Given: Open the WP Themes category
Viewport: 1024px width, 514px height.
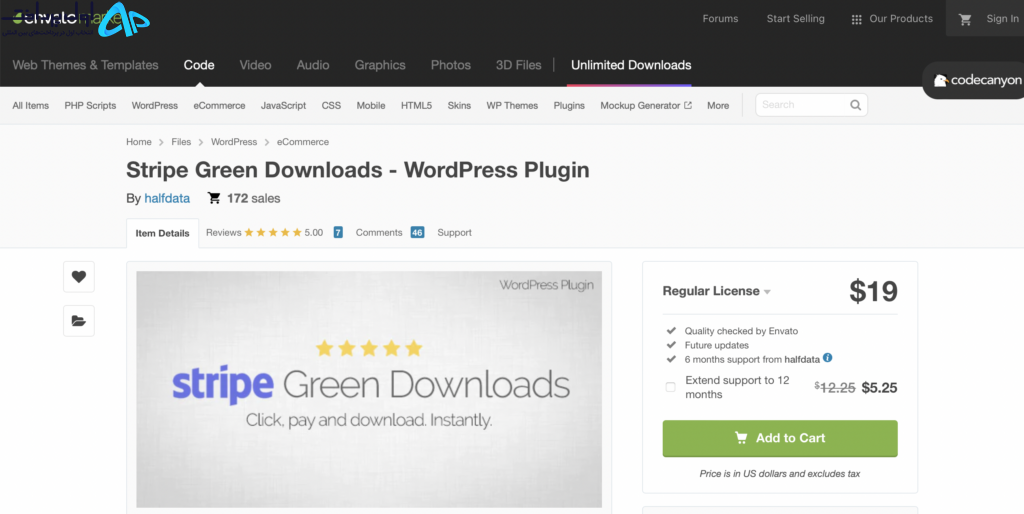Looking at the screenshot, I should [x=512, y=105].
